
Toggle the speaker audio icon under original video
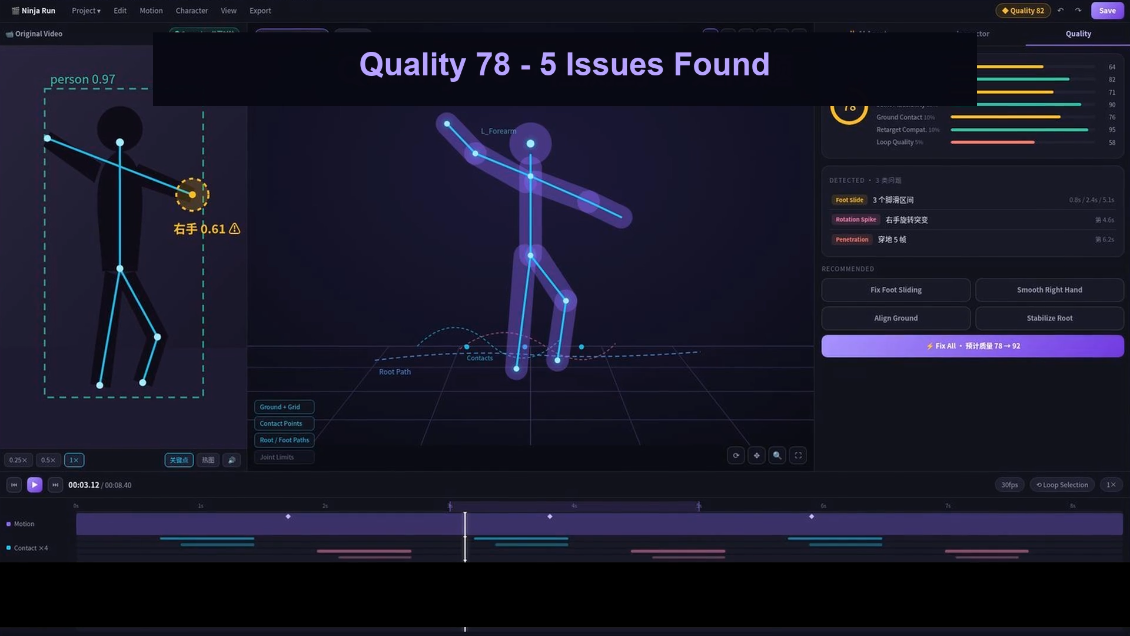(x=231, y=460)
